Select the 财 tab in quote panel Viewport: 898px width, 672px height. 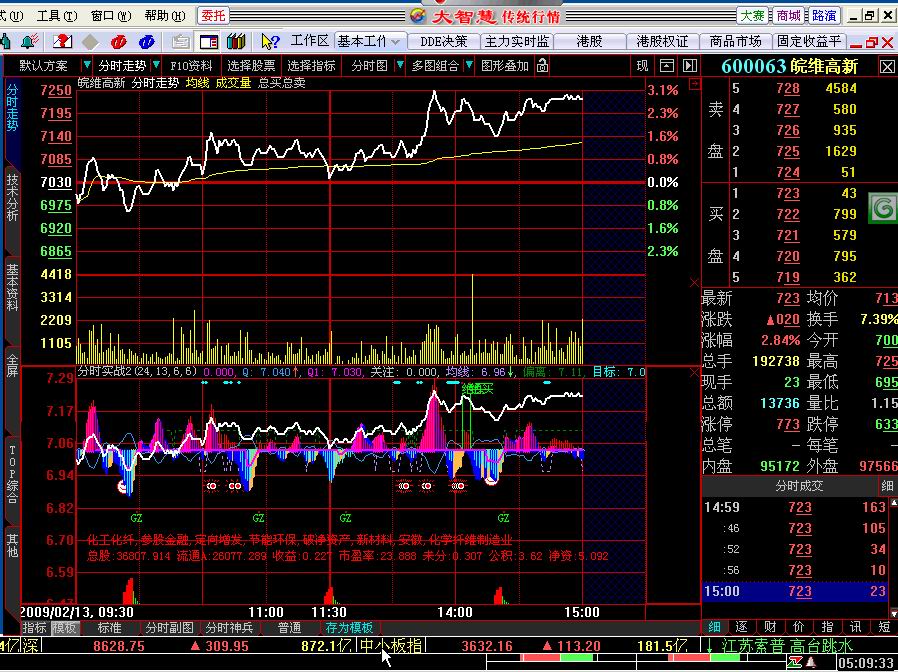pos(770,627)
